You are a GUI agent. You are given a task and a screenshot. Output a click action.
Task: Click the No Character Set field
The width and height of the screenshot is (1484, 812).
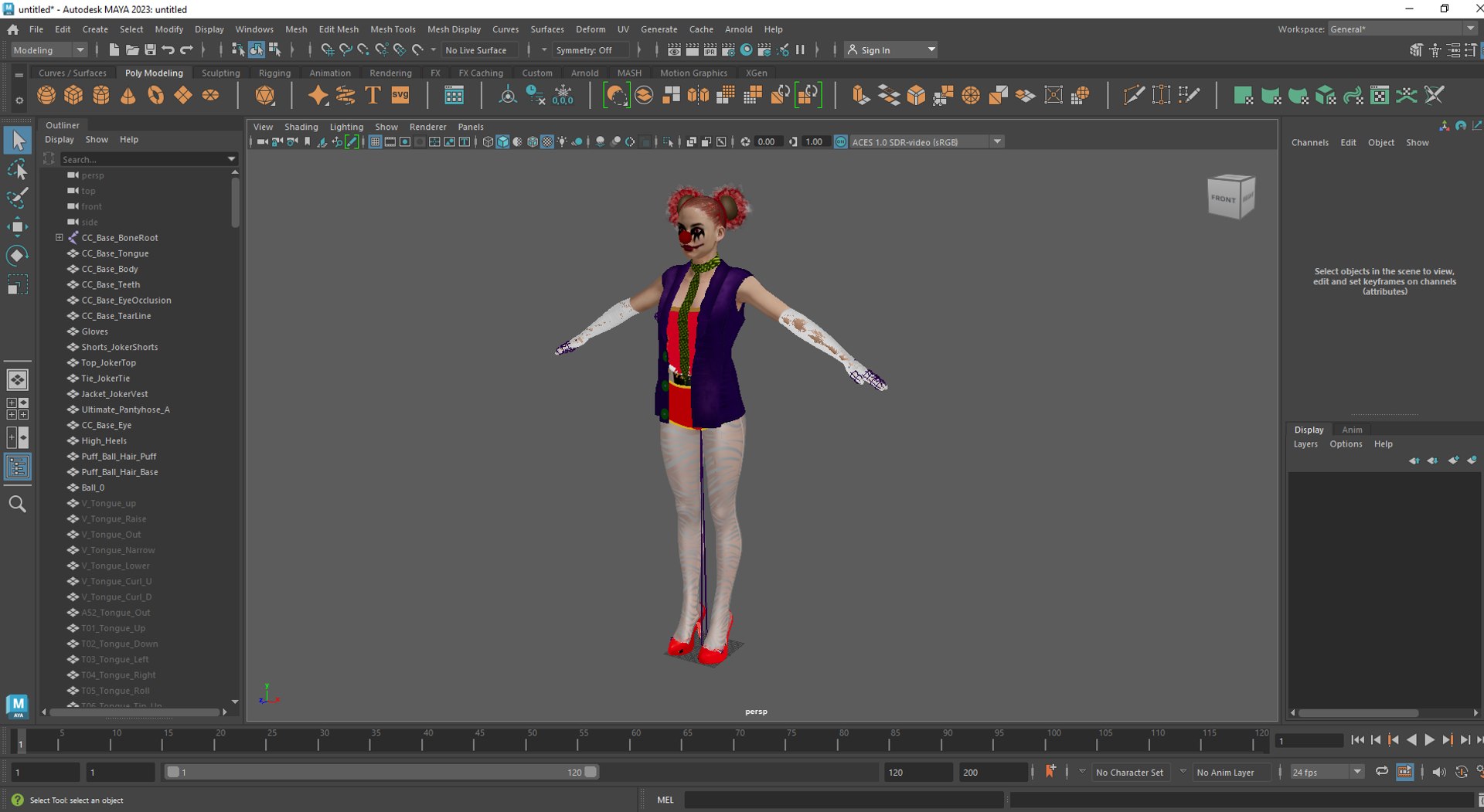1129,772
